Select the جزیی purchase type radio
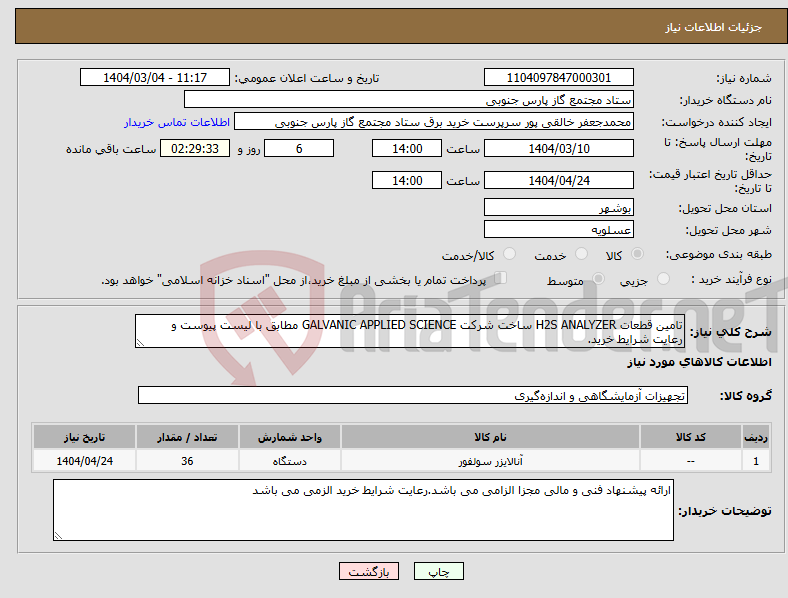This screenshot has height=598, width=788. pyautogui.click(x=663, y=278)
